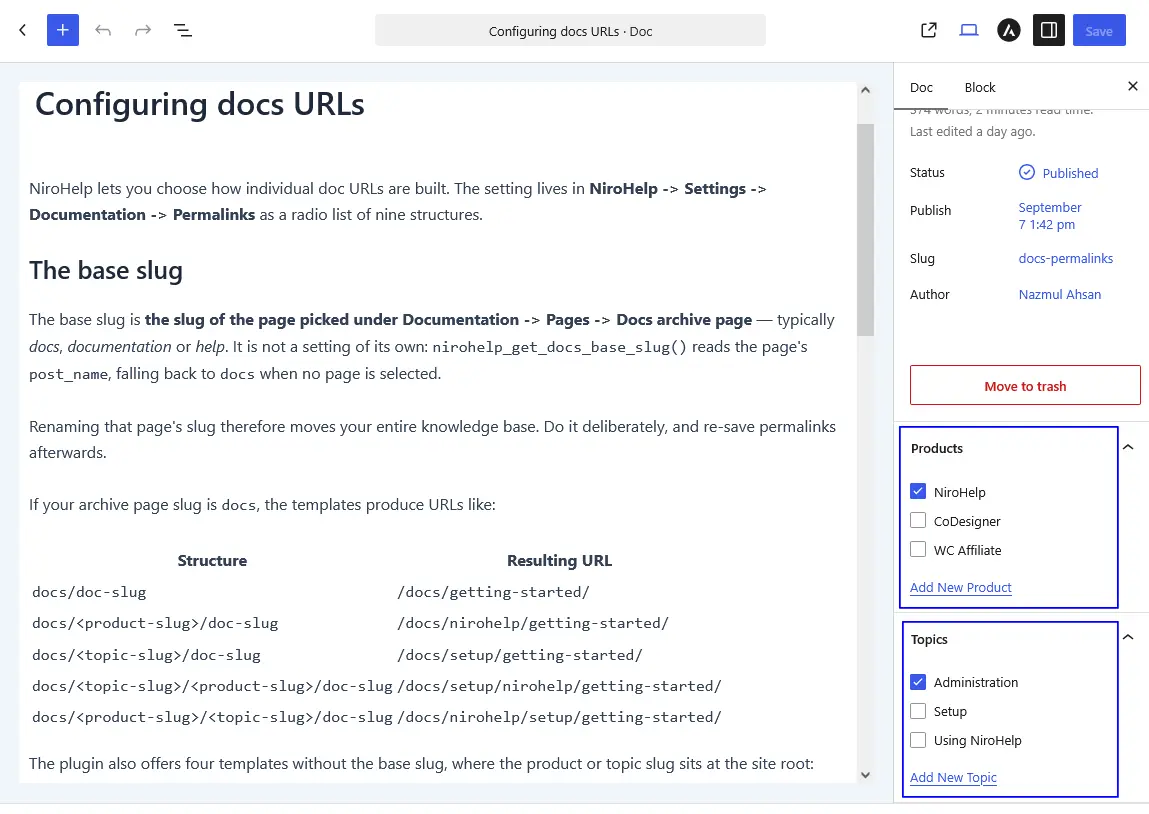View the doc in new tab icon
Viewport: 1149px width, 814px height.
(928, 30)
